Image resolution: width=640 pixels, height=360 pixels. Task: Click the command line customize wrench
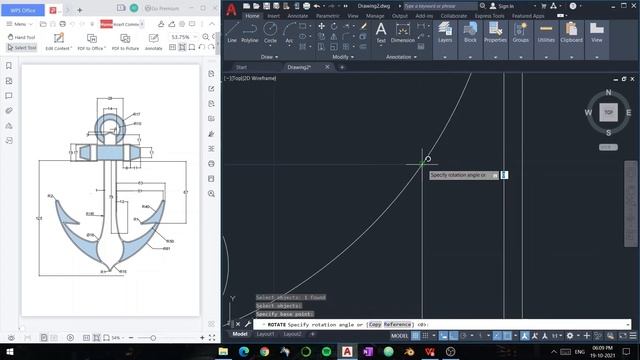[x=248, y=324]
